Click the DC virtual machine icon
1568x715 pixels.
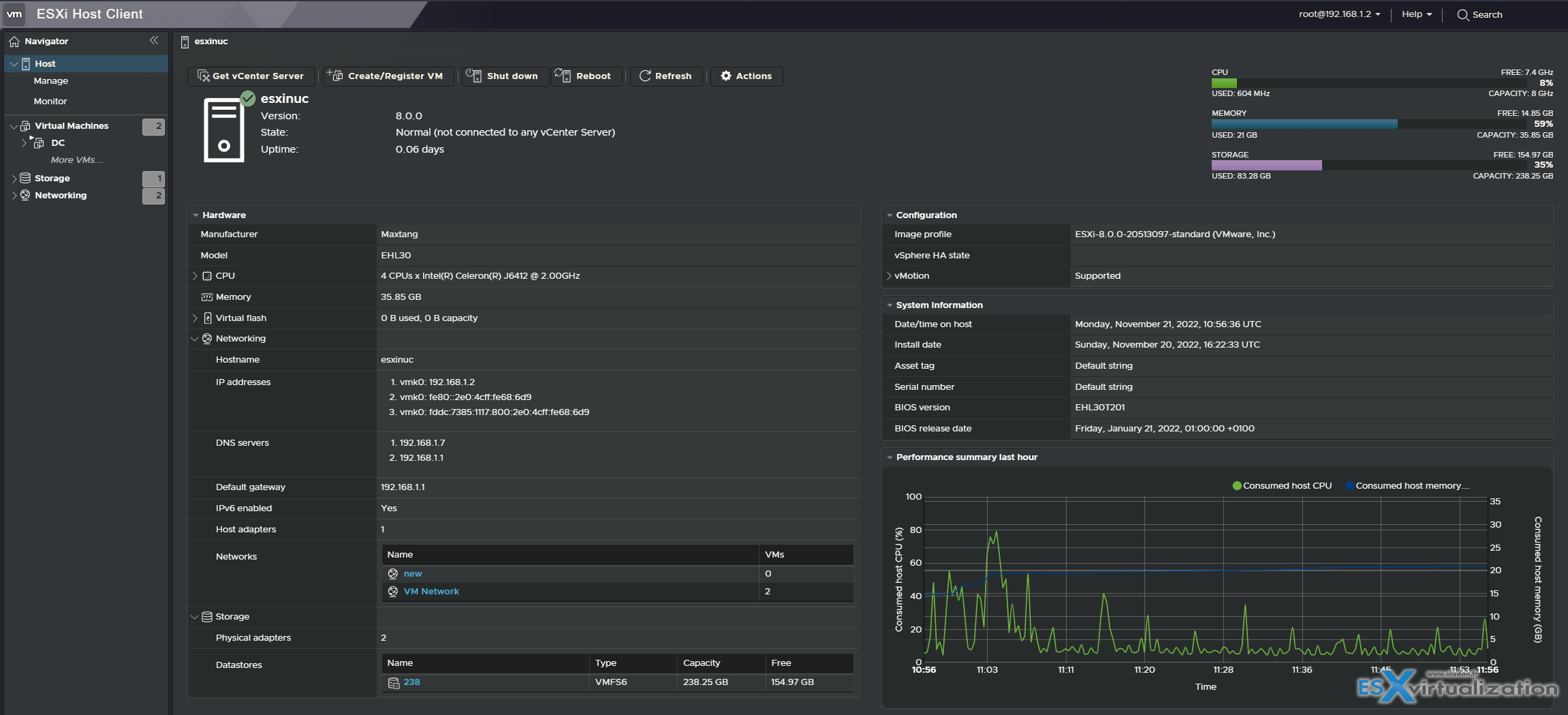pyautogui.click(x=38, y=142)
